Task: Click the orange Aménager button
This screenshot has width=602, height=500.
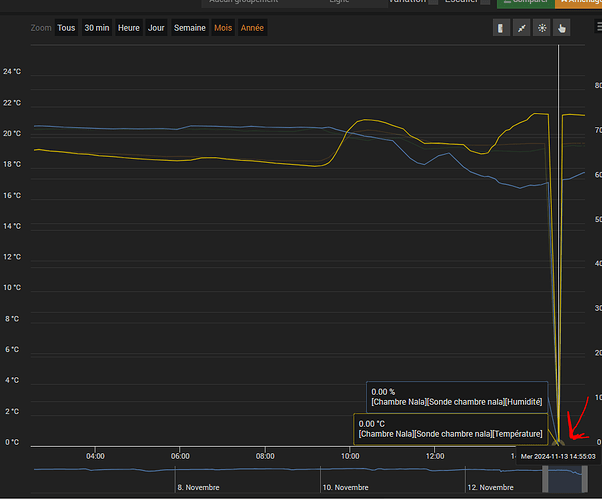Action: pyautogui.click(x=578, y=3)
